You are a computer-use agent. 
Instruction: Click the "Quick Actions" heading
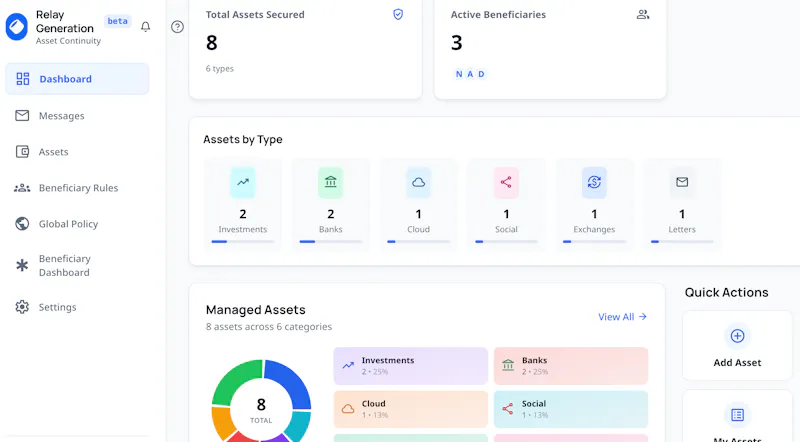pos(727,292)
